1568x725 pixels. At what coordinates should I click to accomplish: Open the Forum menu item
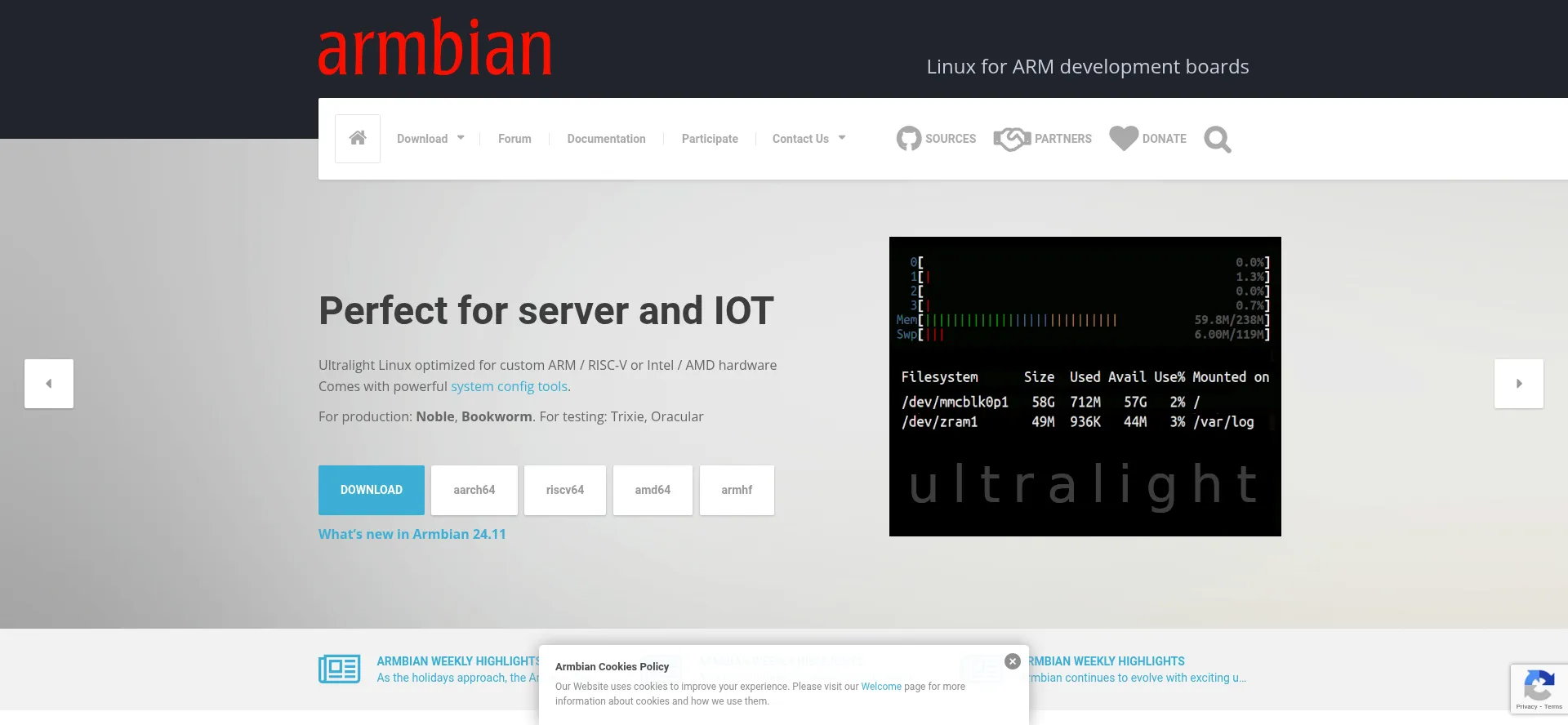click(x=514, y=139)
